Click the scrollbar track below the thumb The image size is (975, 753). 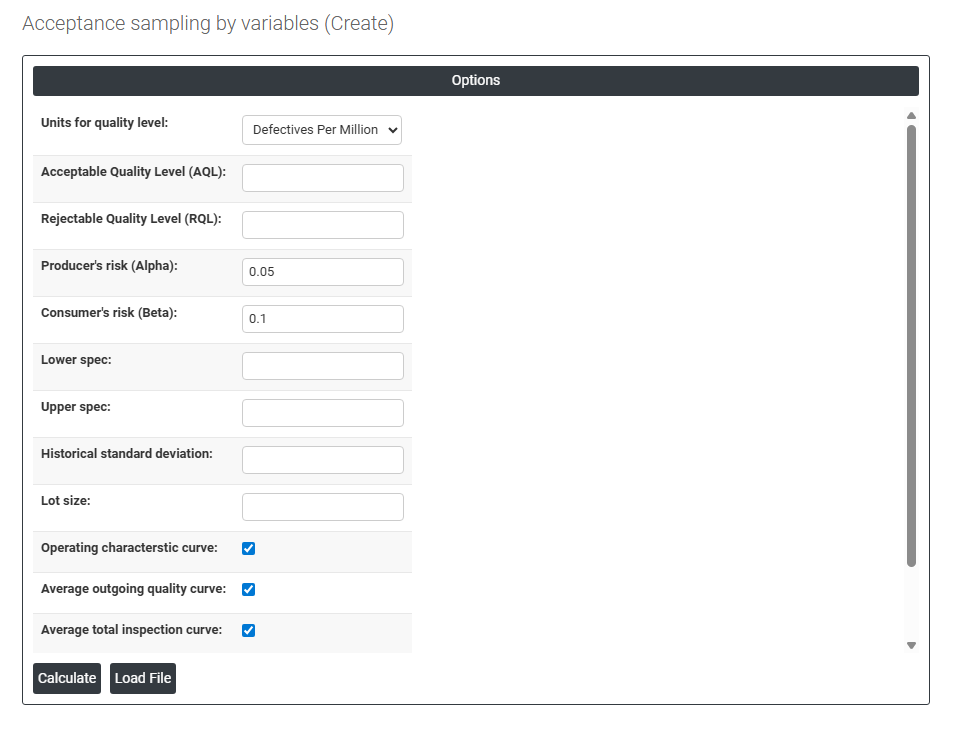(x=911, y=603)
